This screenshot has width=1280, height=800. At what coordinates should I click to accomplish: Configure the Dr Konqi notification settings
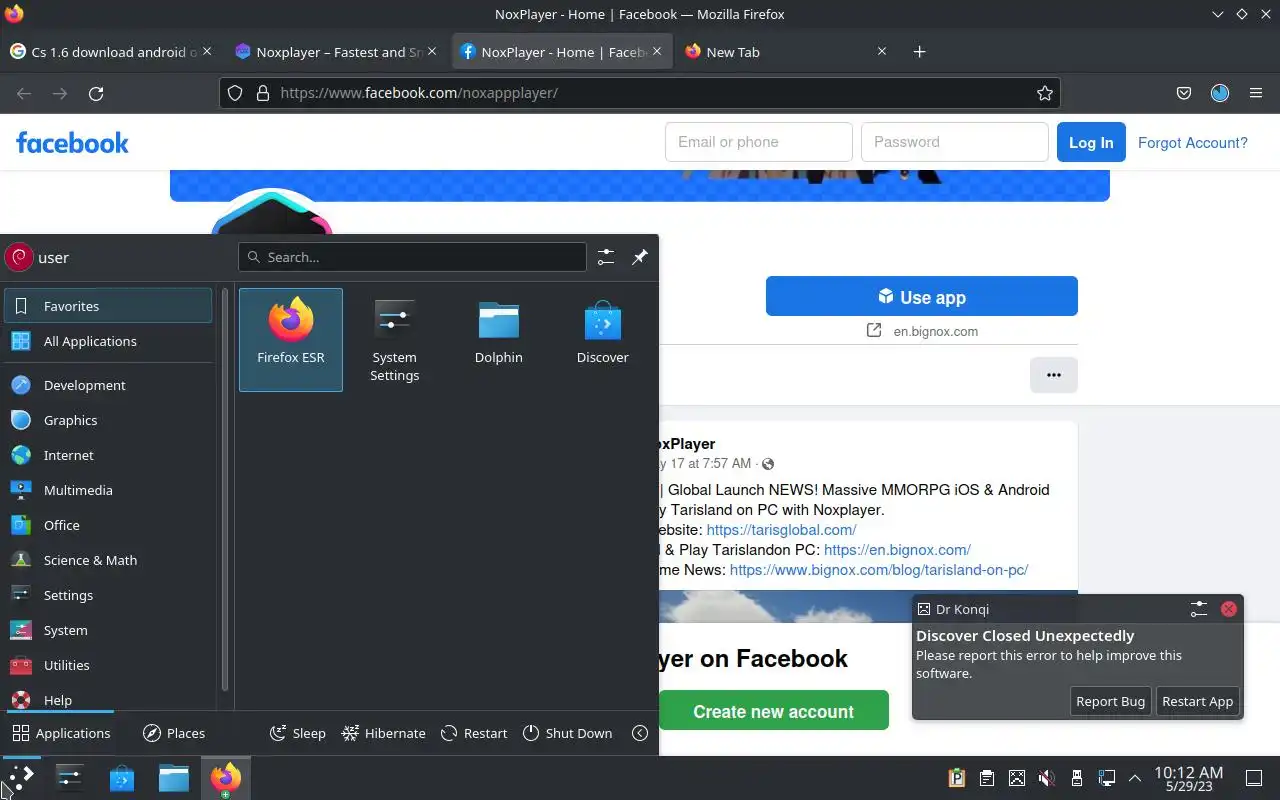pyautogui.click(x=1199, y=608)
